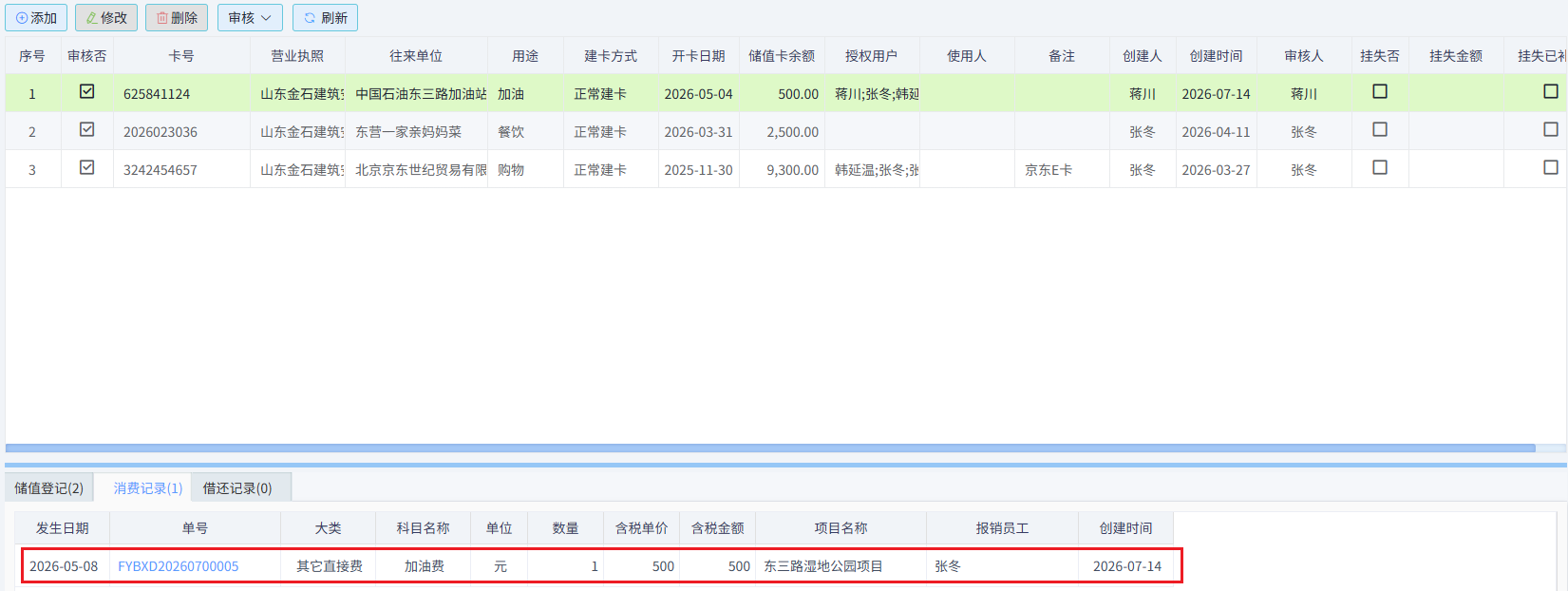Image resolution: width=1568 pixels, height=591 pixels.
Task: Click the 卡号 column header
Action: pos(181,56)
